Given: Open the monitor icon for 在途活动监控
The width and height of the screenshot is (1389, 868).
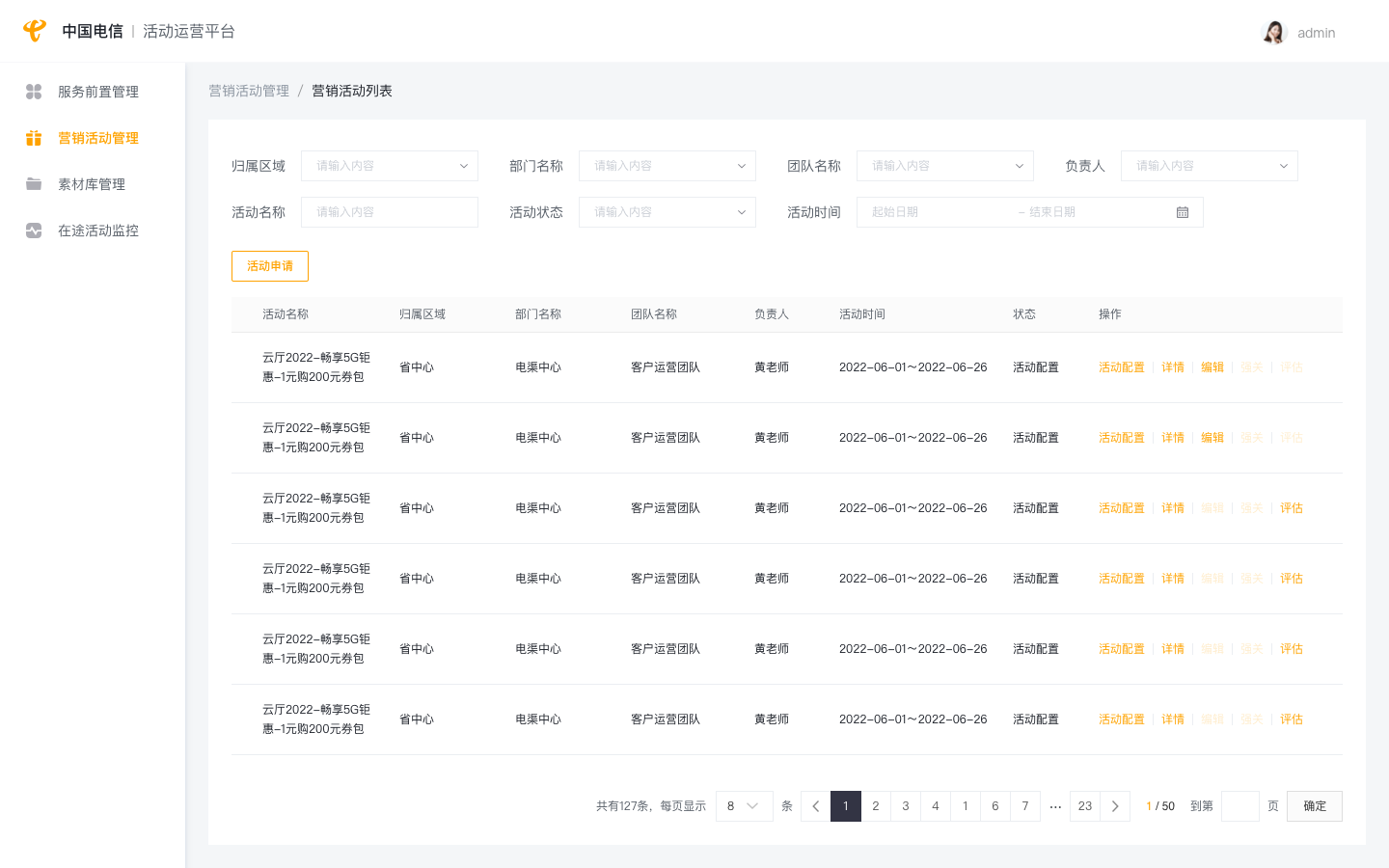Looking at the screenshot, I should coord(34,231).
